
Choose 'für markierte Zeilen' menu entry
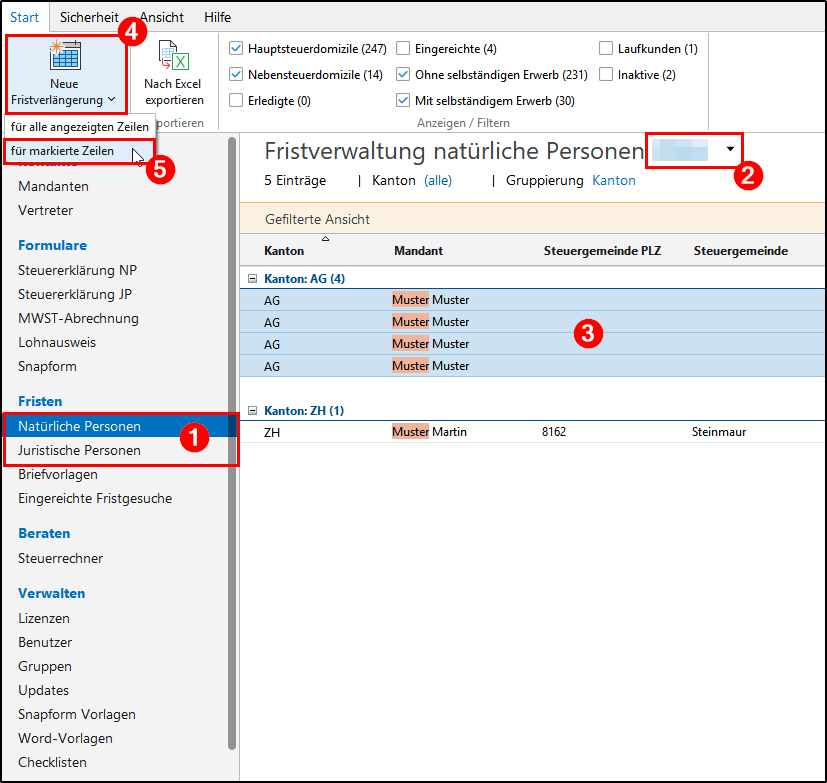point(62,151)
